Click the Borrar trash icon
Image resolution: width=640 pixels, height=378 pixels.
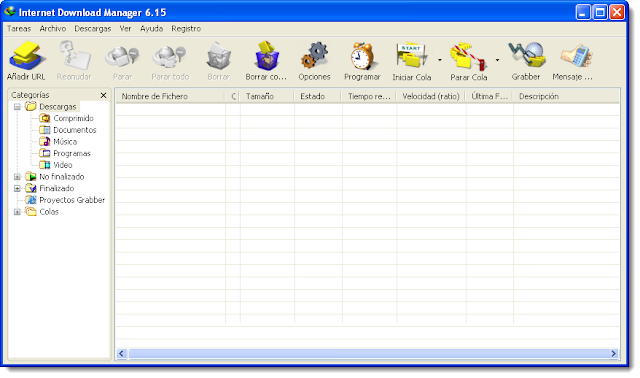point(219,56)
